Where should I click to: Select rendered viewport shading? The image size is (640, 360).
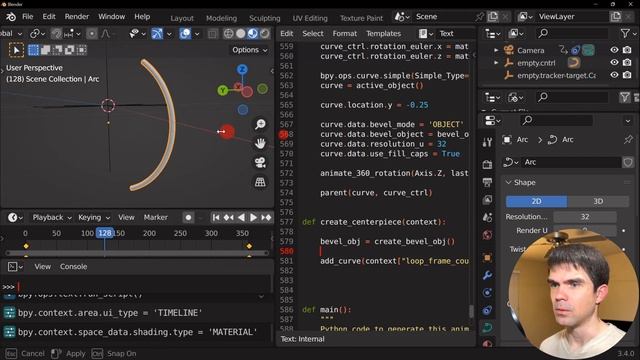pyautogui.click(x=265, y=33)
